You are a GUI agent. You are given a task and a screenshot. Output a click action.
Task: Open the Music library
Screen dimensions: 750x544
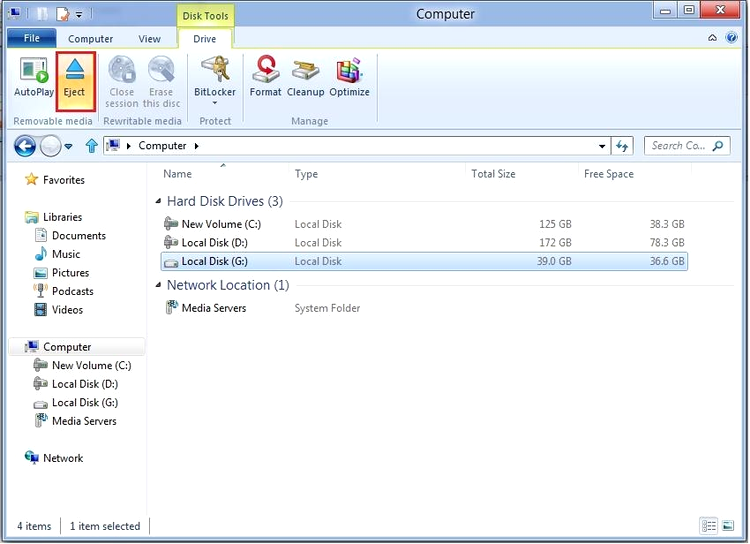[x=57, y=254]
